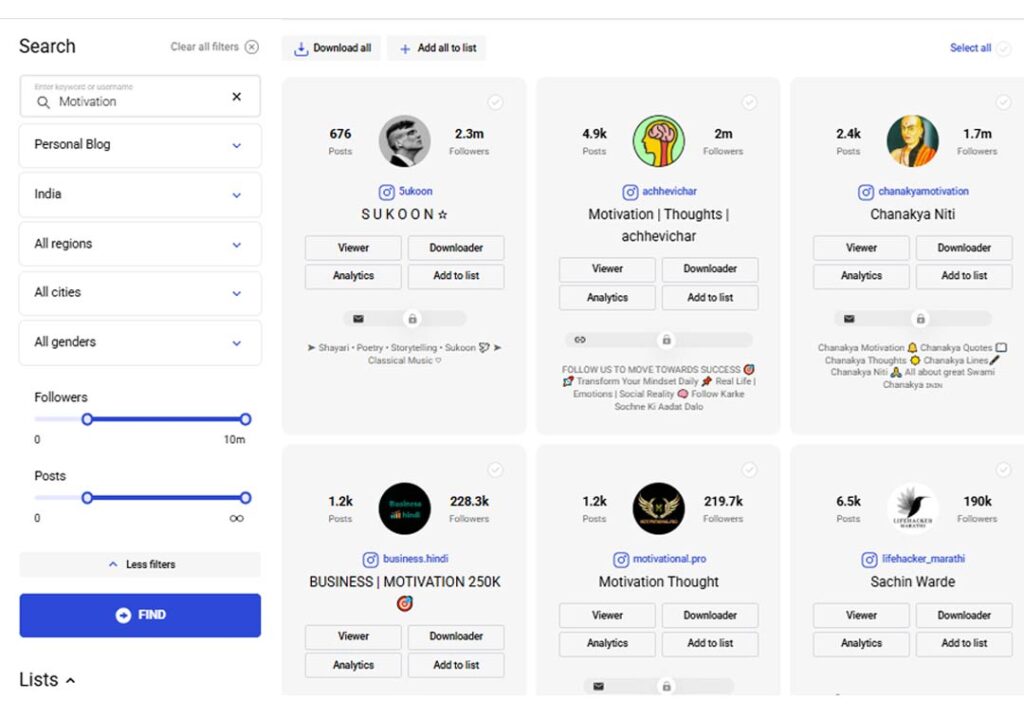Click the link icon under achhevichar card
The image size is (1024, 719).
point(580,340)
